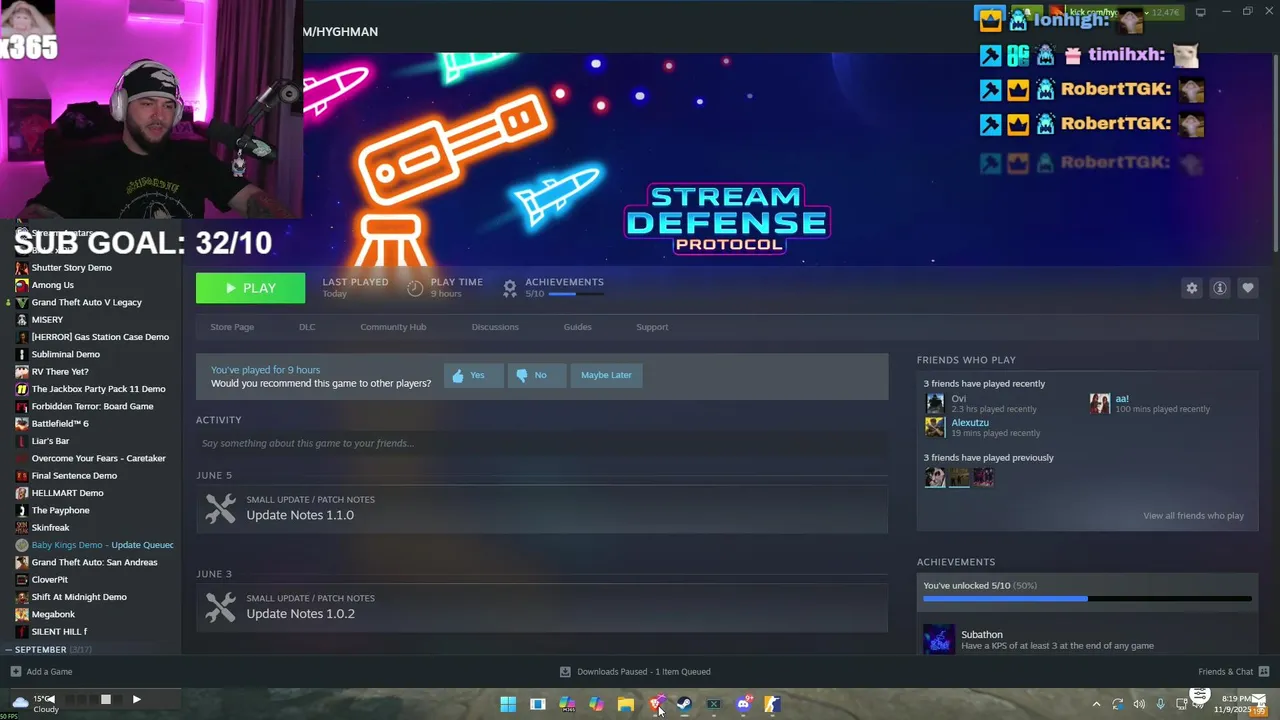This screenshot has height=720, width=1280.
Task: Click the microphone icon in system tray
Action: [x=1160, y=705]
